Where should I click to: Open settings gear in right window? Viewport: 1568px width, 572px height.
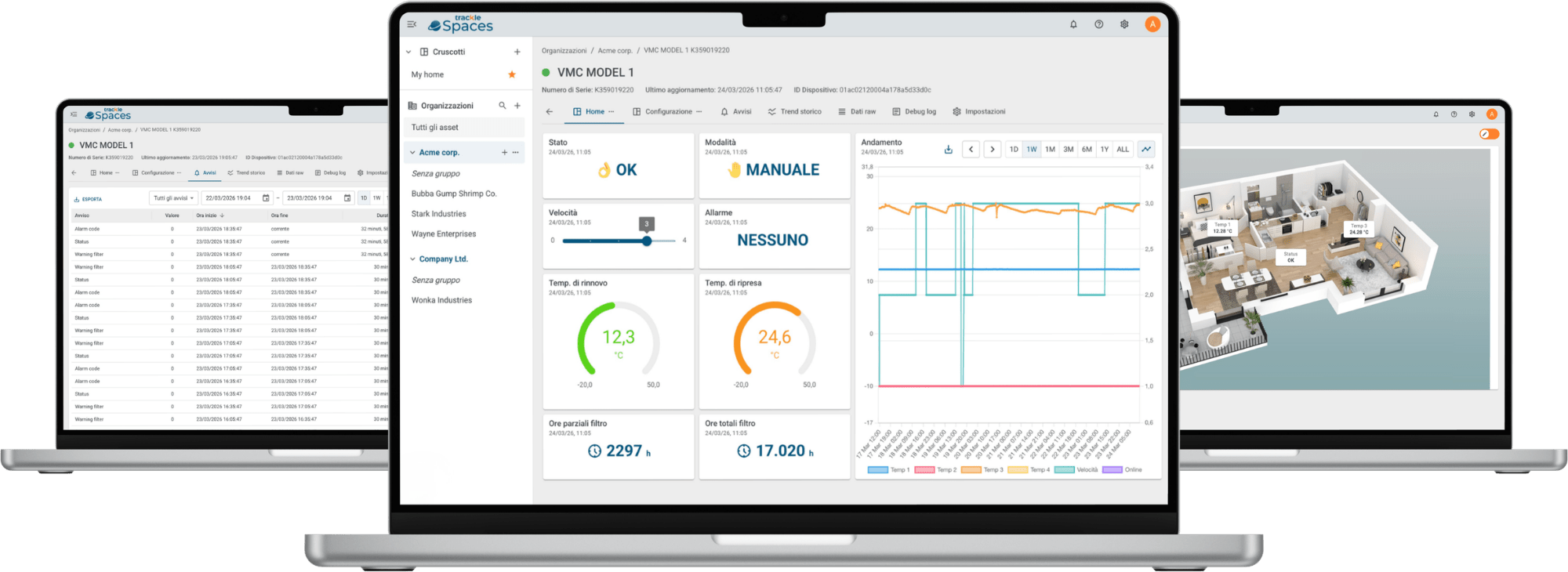pos(1472,114)
